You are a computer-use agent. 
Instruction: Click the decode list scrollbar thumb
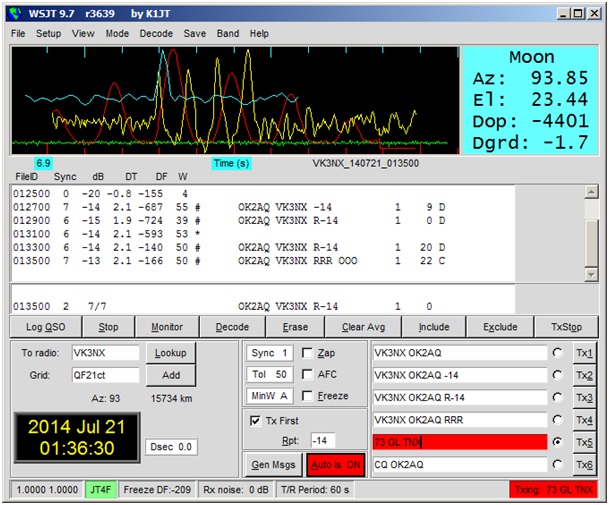591,243
